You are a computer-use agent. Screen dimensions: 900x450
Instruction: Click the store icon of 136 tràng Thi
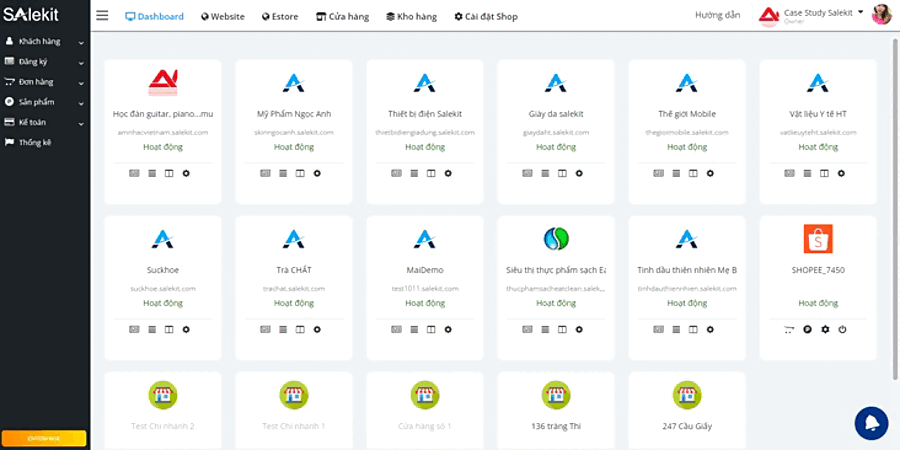(556, 395)
